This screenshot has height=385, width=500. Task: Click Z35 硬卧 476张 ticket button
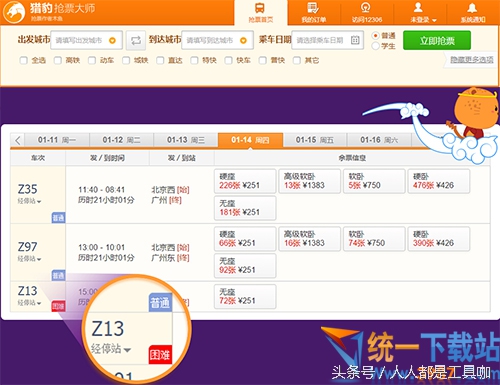[x=439, y=181]
